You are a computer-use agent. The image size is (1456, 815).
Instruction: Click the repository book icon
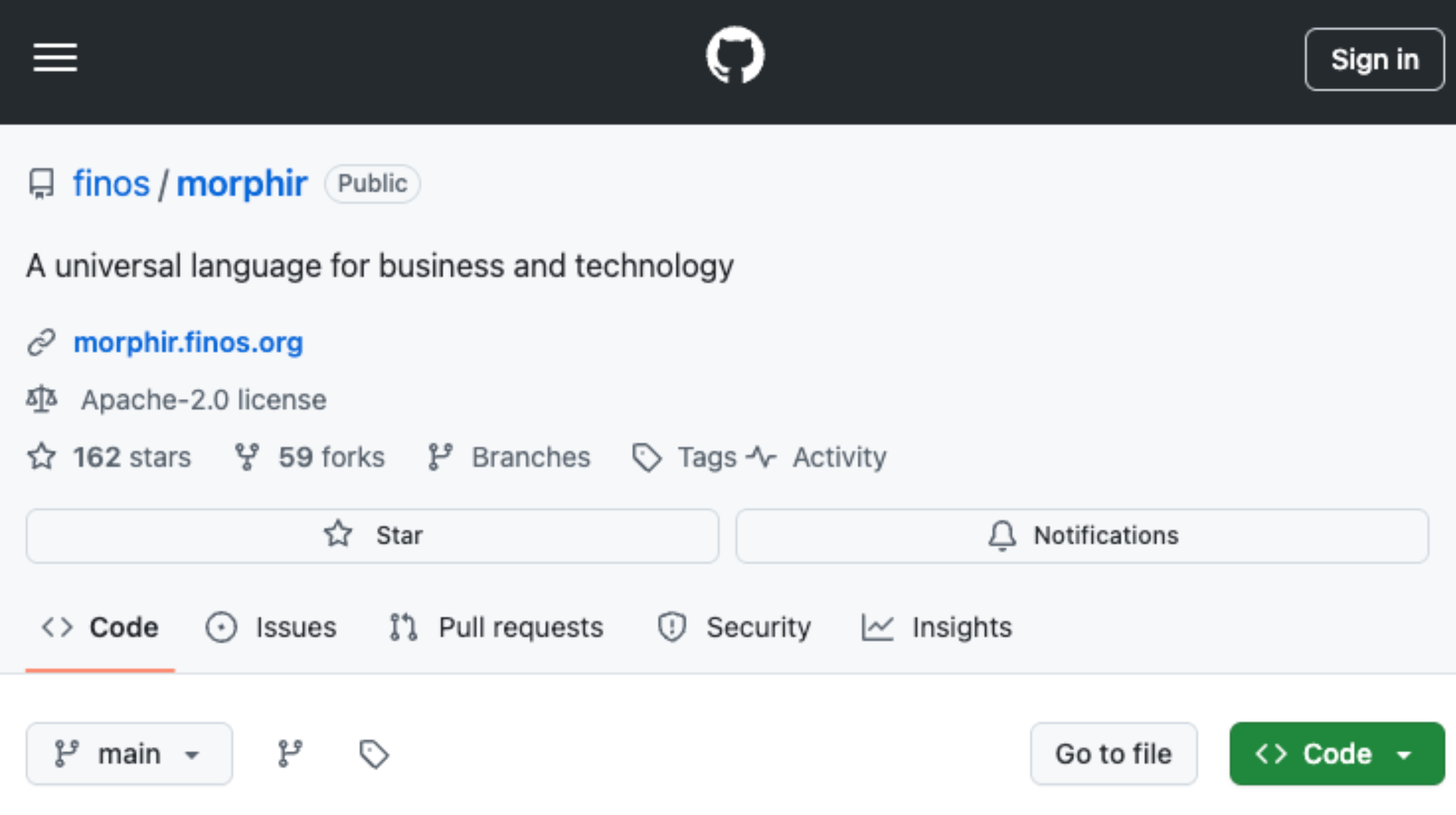[x=41, y=183]
